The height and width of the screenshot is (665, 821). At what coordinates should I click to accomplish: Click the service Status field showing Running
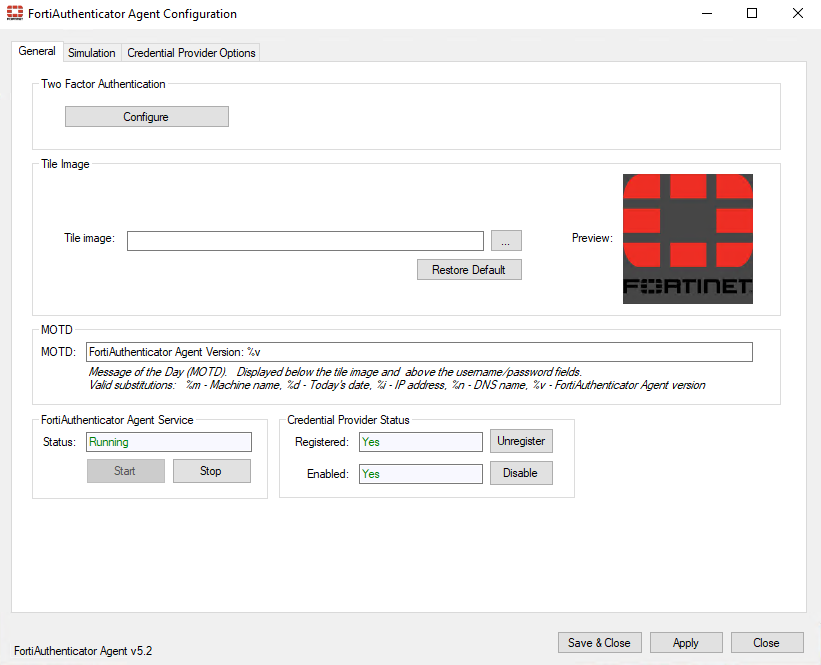click(168, 441)
